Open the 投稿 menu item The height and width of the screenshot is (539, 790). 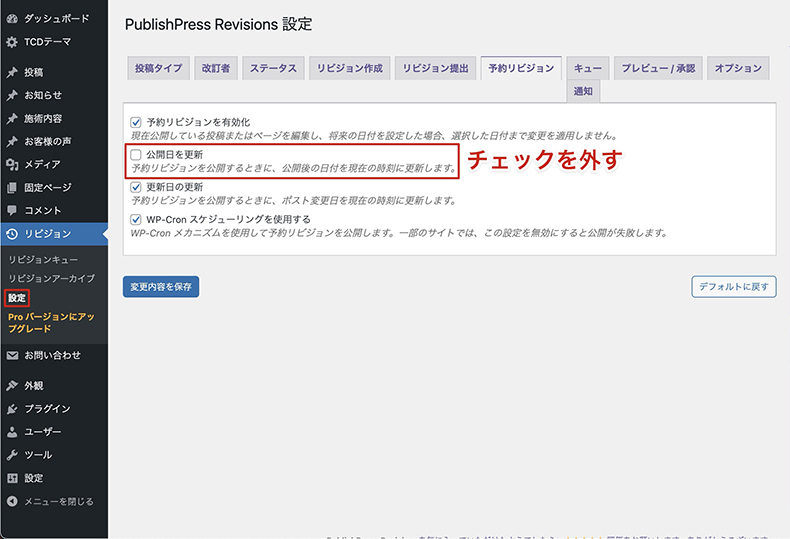point(54,72)
